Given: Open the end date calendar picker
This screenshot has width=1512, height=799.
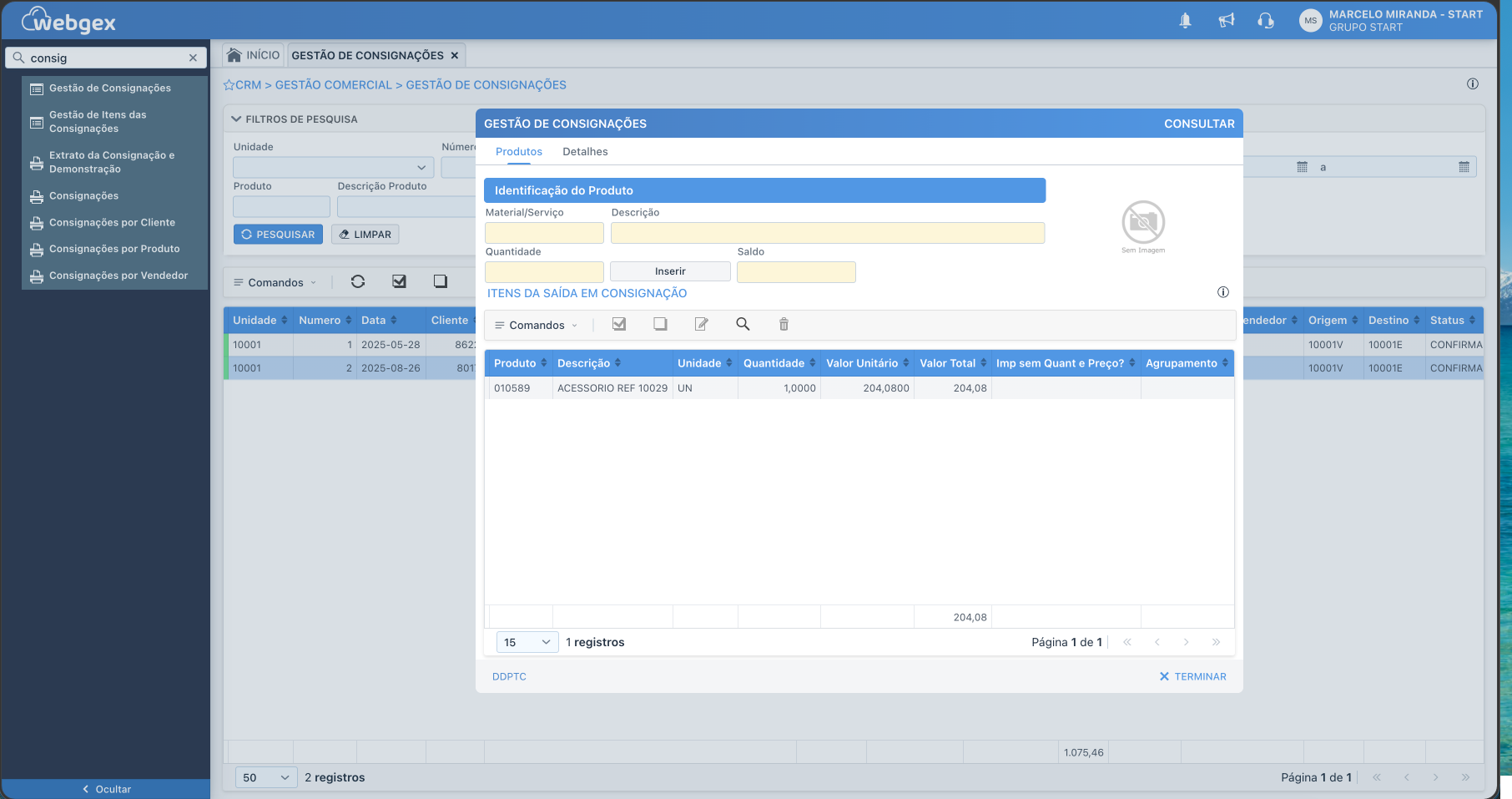Looking at the screenshot, I should pos(1464,167).
